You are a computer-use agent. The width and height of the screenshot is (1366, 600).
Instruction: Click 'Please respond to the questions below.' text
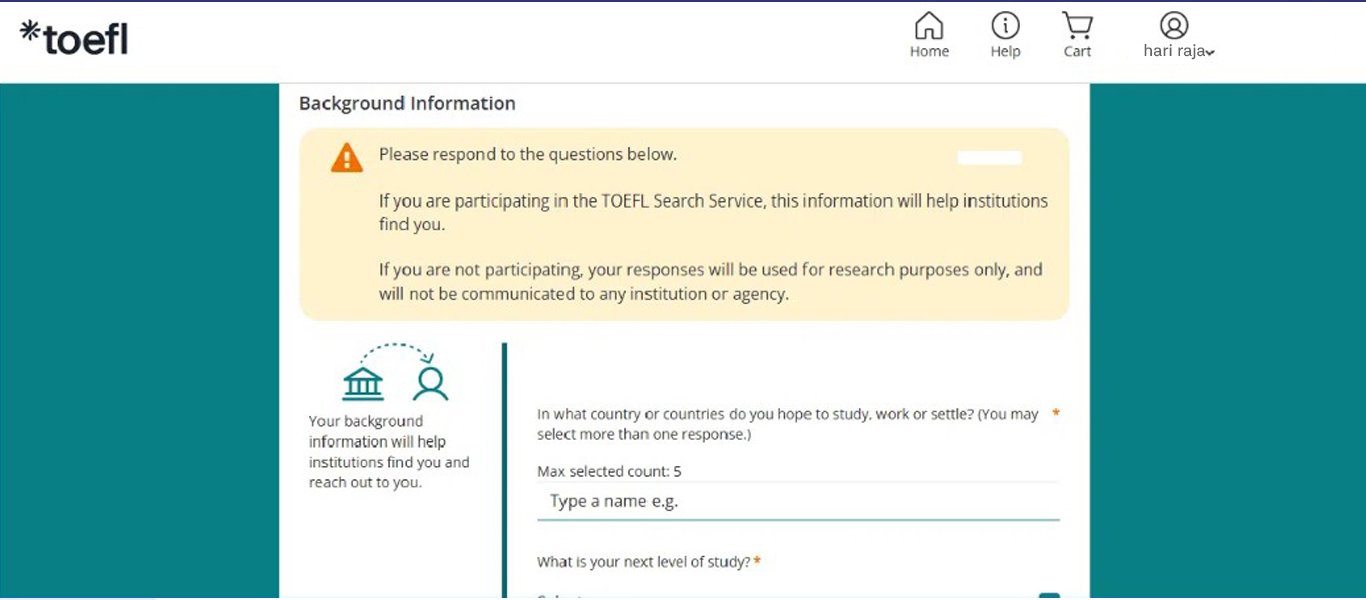coord(528,155)
